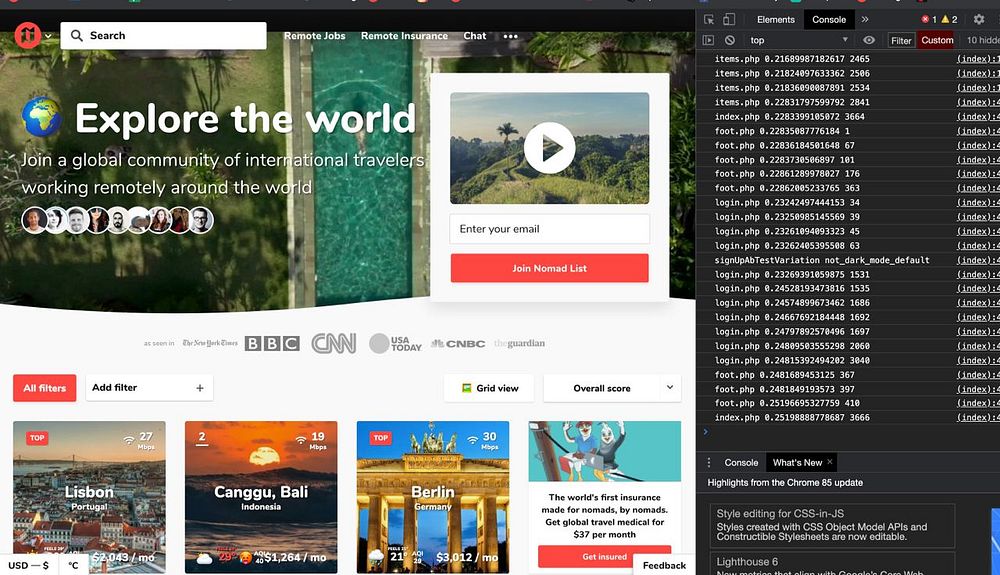The height and width of the screenshot is (575, 1000).
Task: Click The New York Times logo
Action: click(210, 343)
